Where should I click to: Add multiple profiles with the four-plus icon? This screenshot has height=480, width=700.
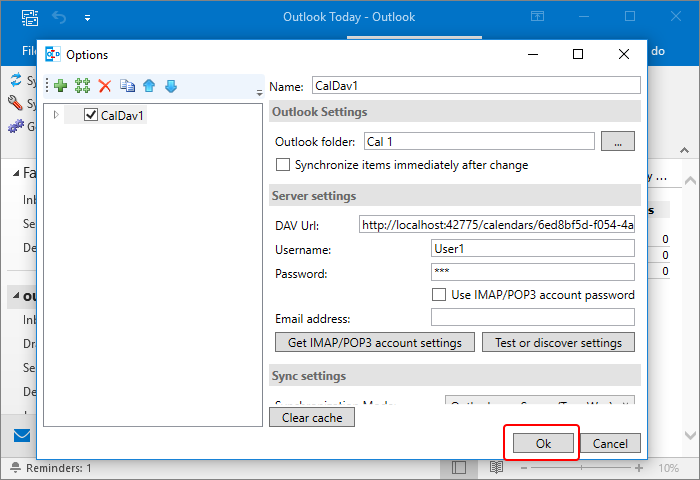(x=83, y=86)
